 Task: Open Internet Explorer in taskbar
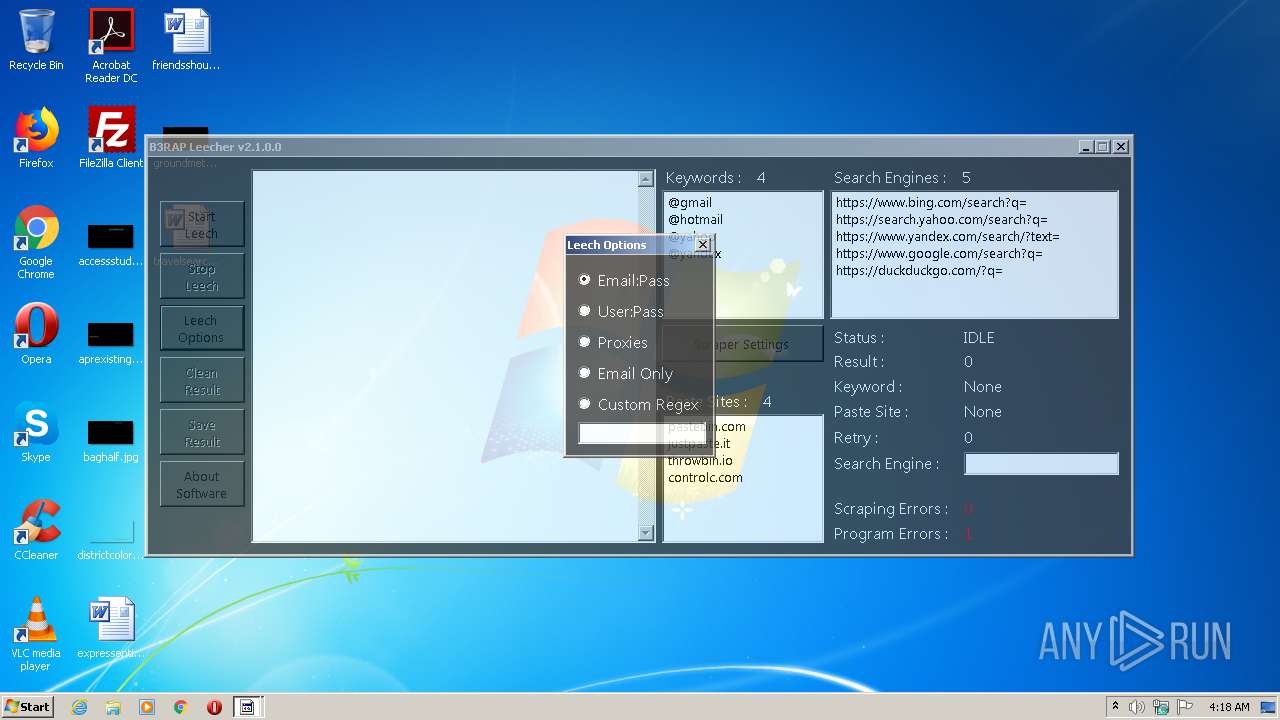[x=80, y=707]
